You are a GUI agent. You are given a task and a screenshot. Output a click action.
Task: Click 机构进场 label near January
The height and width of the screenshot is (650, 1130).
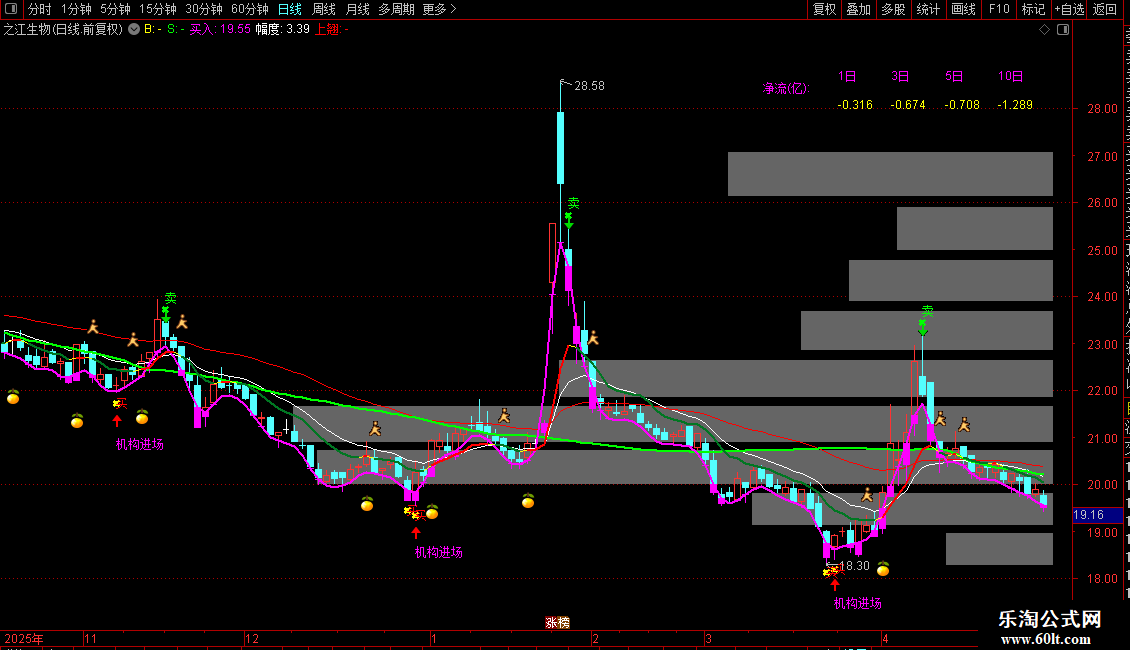pos(438,552)
